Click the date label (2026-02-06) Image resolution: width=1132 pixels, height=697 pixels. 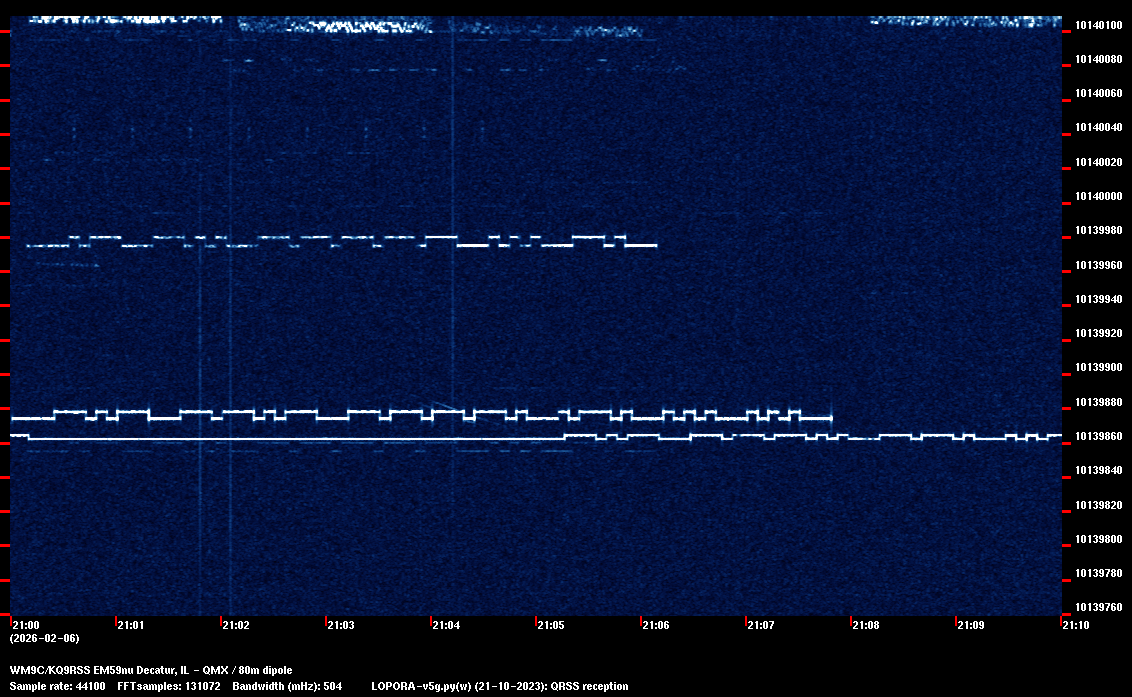[x=44, y=638]
